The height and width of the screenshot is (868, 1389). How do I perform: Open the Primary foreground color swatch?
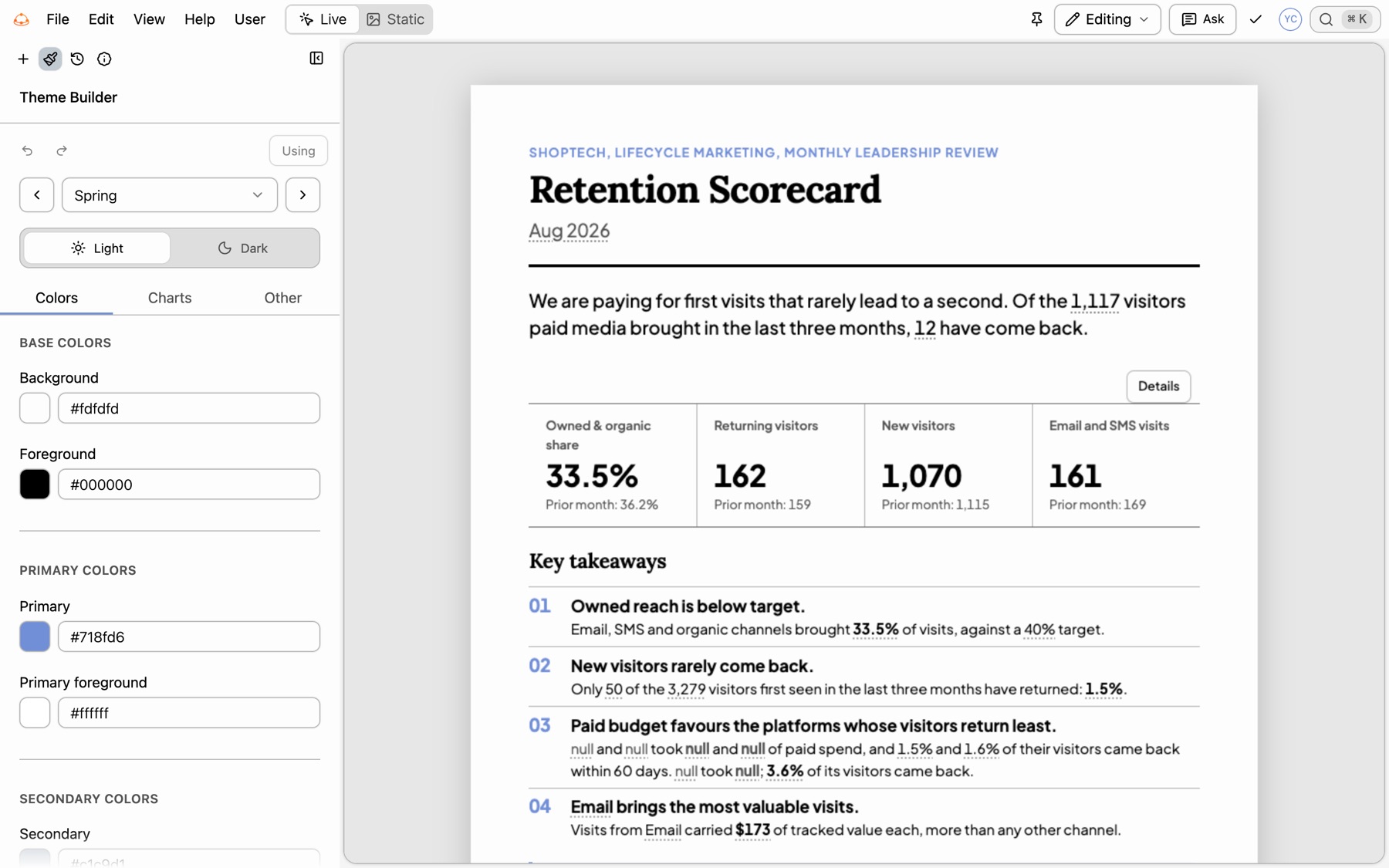pyautogui.click(x=35, y=713)
